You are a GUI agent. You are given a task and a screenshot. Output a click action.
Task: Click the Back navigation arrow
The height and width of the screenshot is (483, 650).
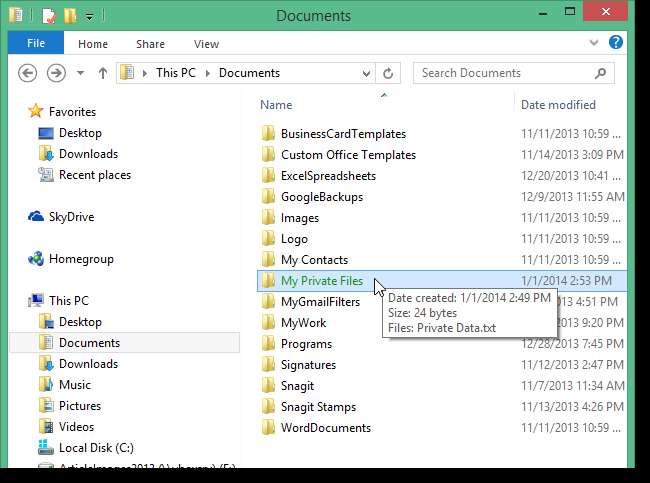coord(27,73)
